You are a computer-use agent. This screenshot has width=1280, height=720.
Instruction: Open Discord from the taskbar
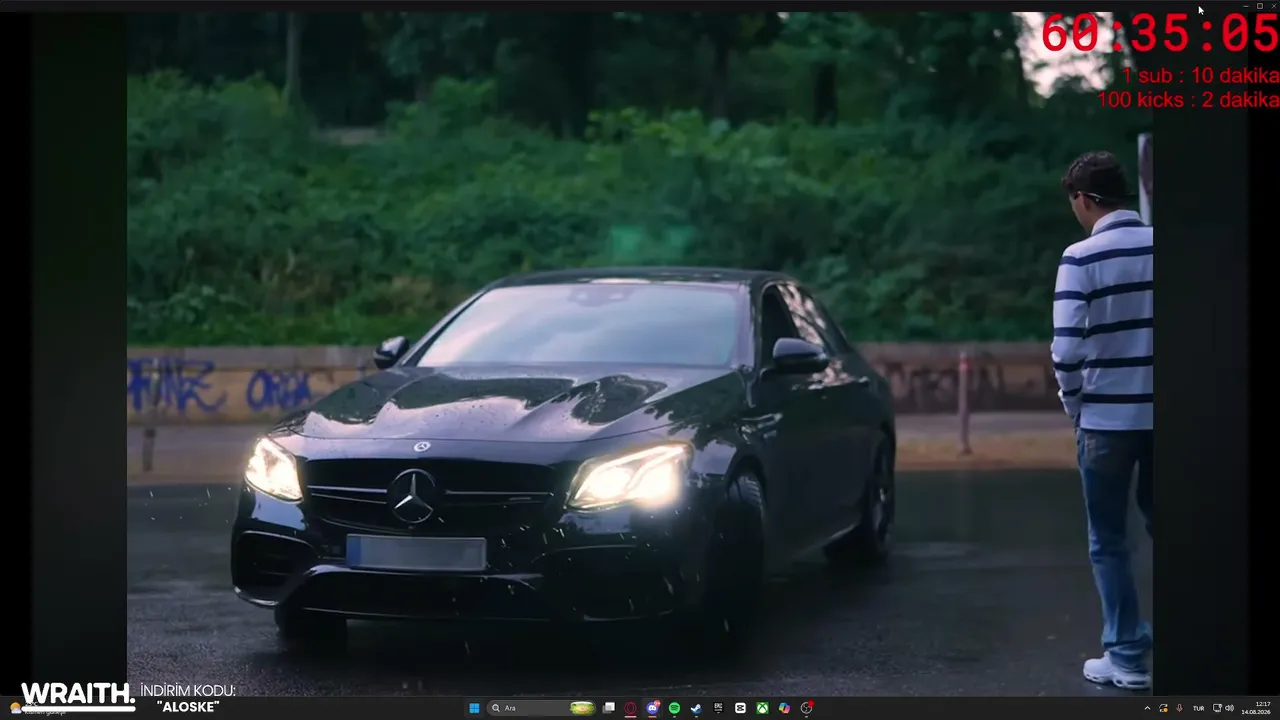coord(652,708)
